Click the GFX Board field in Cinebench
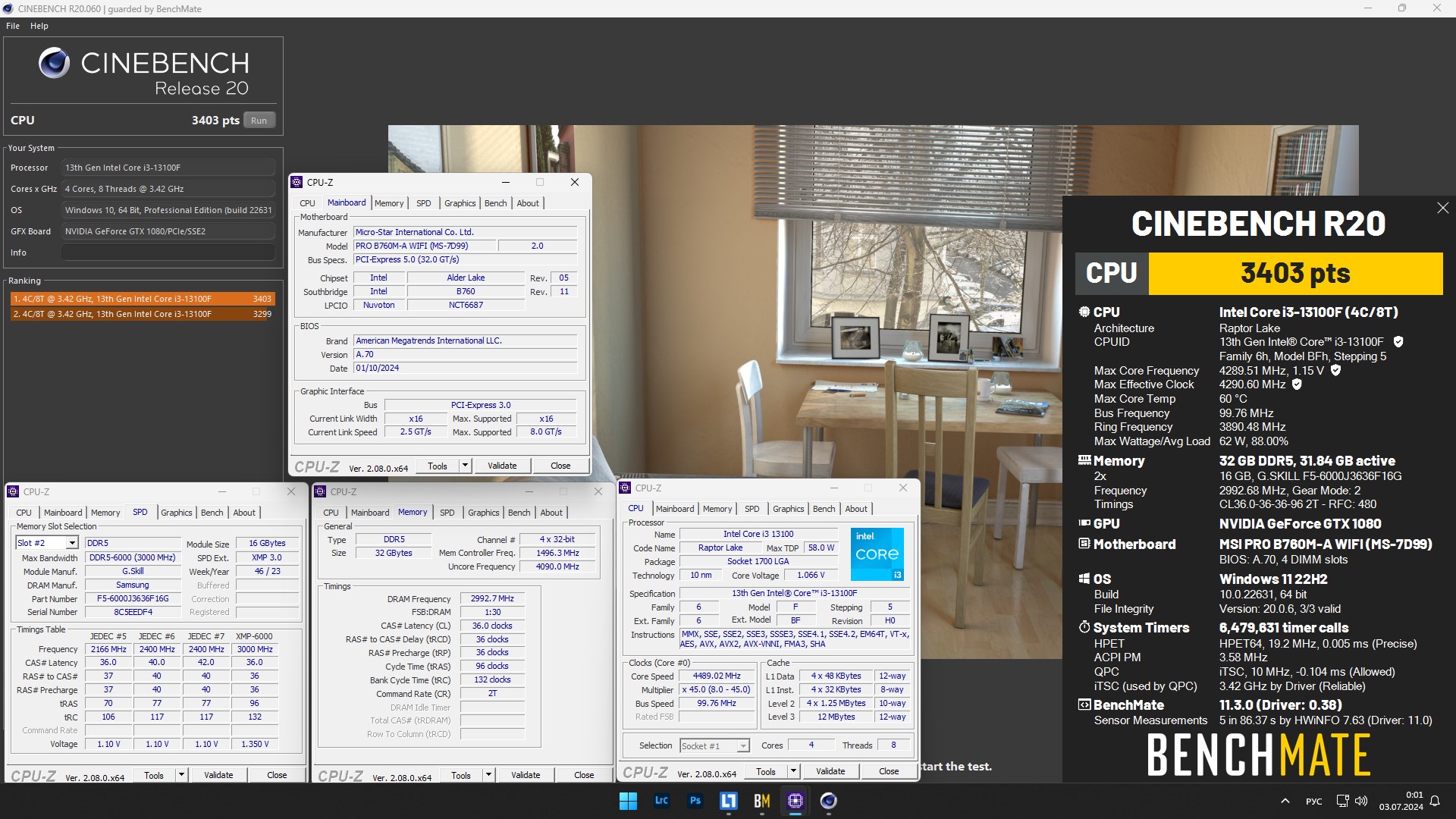This screenshot has height=819, width=1456. pos(168,231)
